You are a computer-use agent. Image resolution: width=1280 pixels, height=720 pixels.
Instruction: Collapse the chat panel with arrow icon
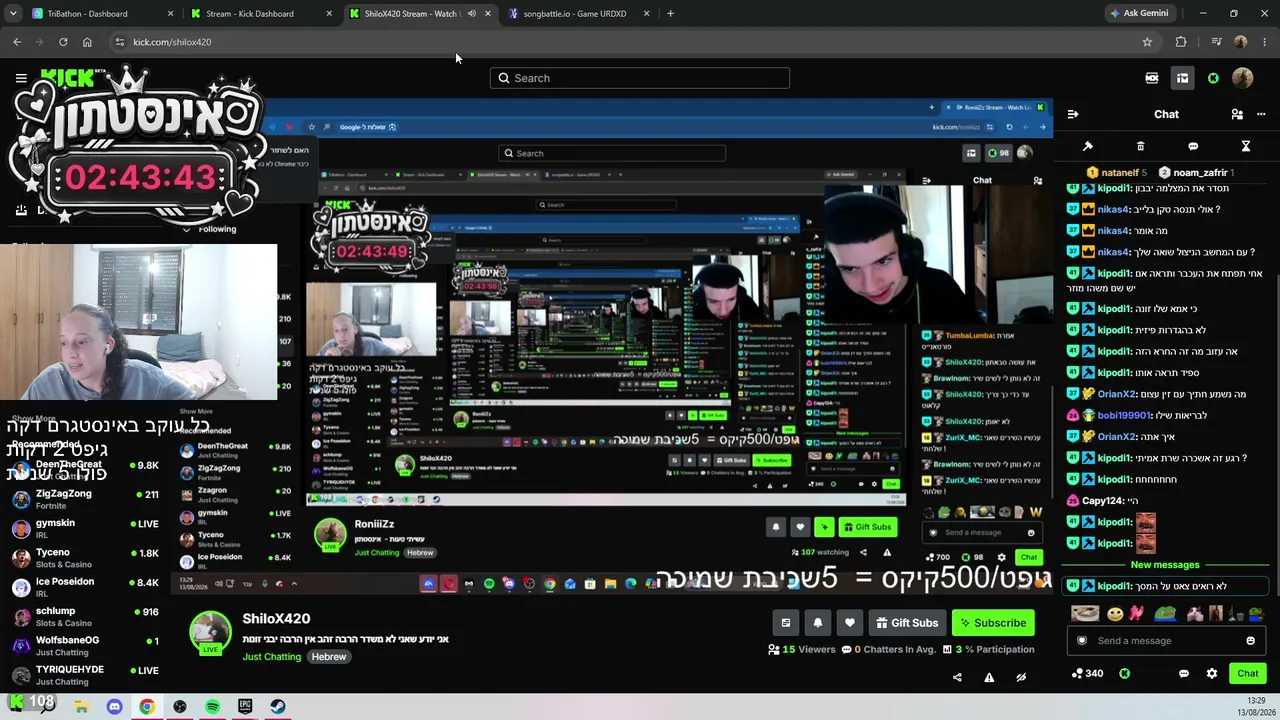coord(1072,114)
